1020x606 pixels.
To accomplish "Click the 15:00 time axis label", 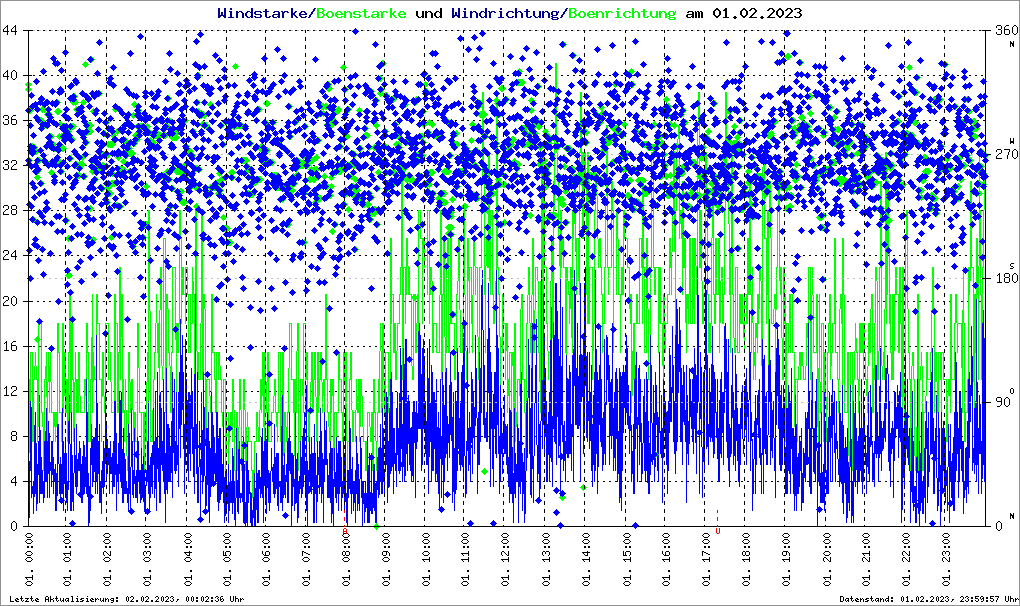I will pyautogui.click(x=626, y=559).
